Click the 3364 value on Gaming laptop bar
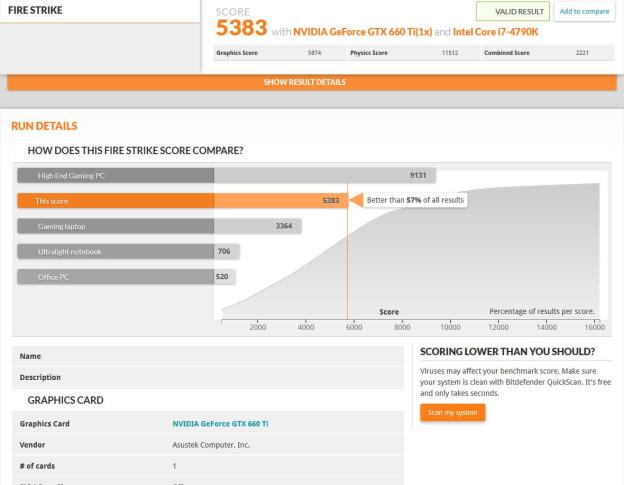 pos(284,226)
